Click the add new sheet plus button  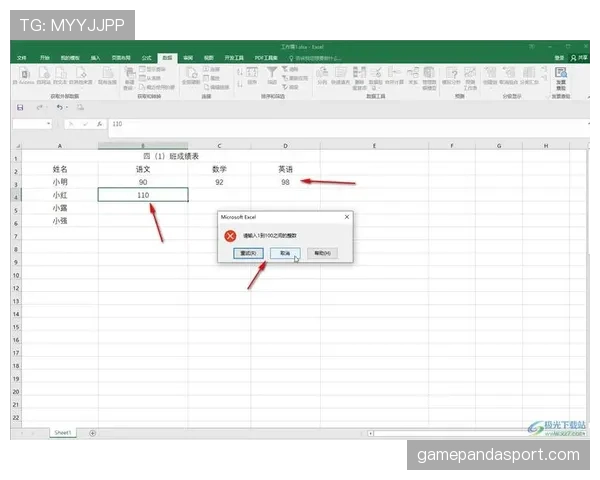click(x=92, y=433)
